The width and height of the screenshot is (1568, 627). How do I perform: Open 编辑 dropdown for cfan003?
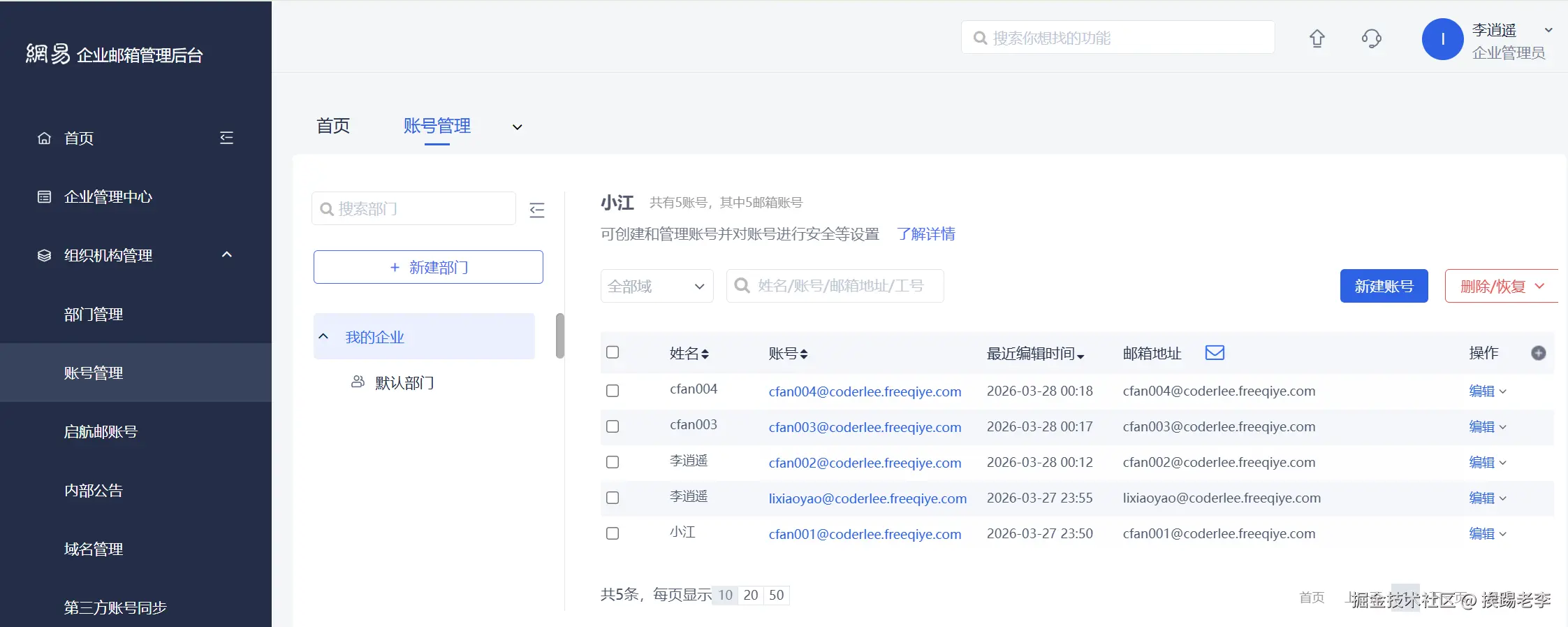[1488, 427]
